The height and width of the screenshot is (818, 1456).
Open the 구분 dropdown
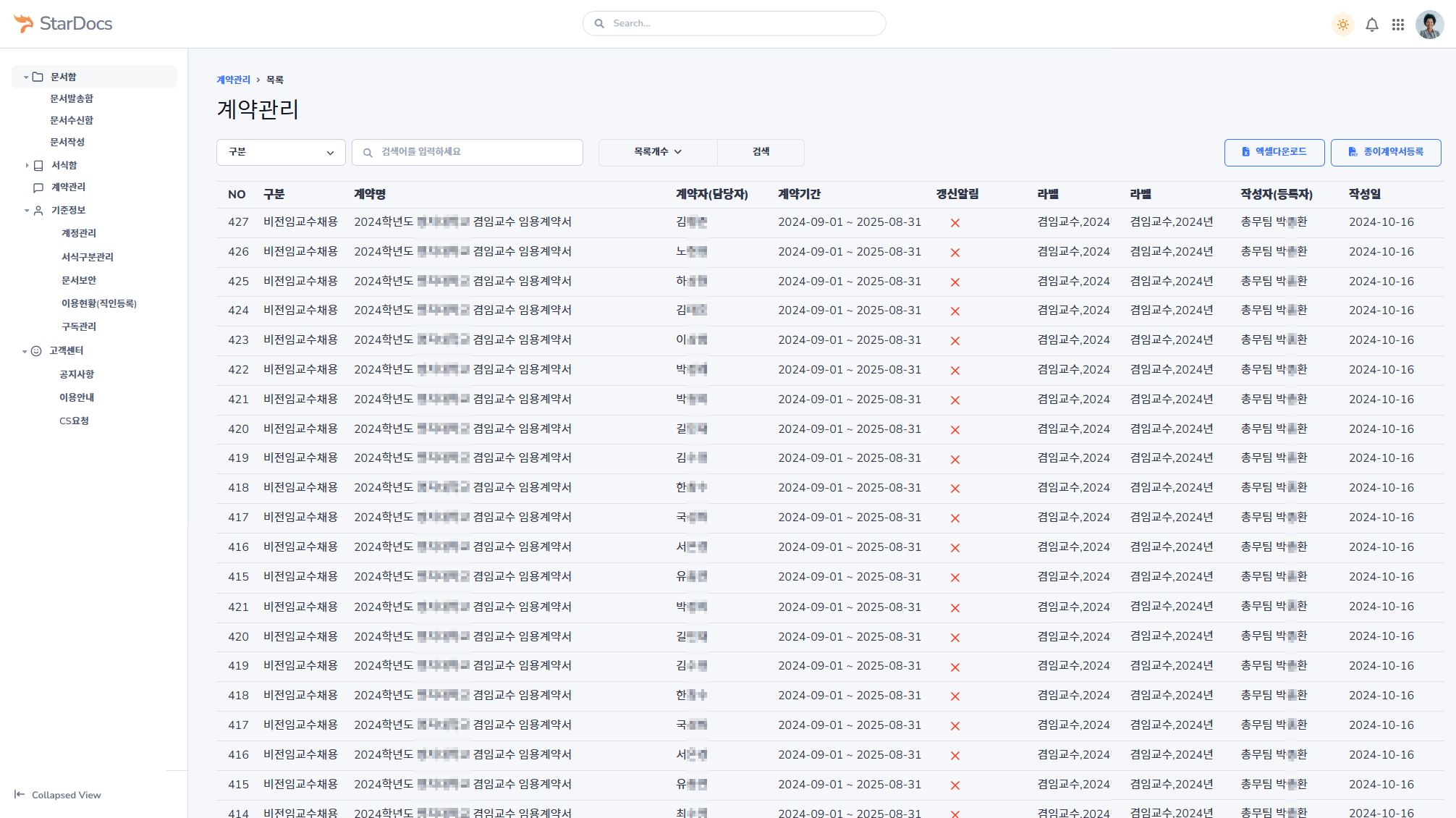coord(281,152)
